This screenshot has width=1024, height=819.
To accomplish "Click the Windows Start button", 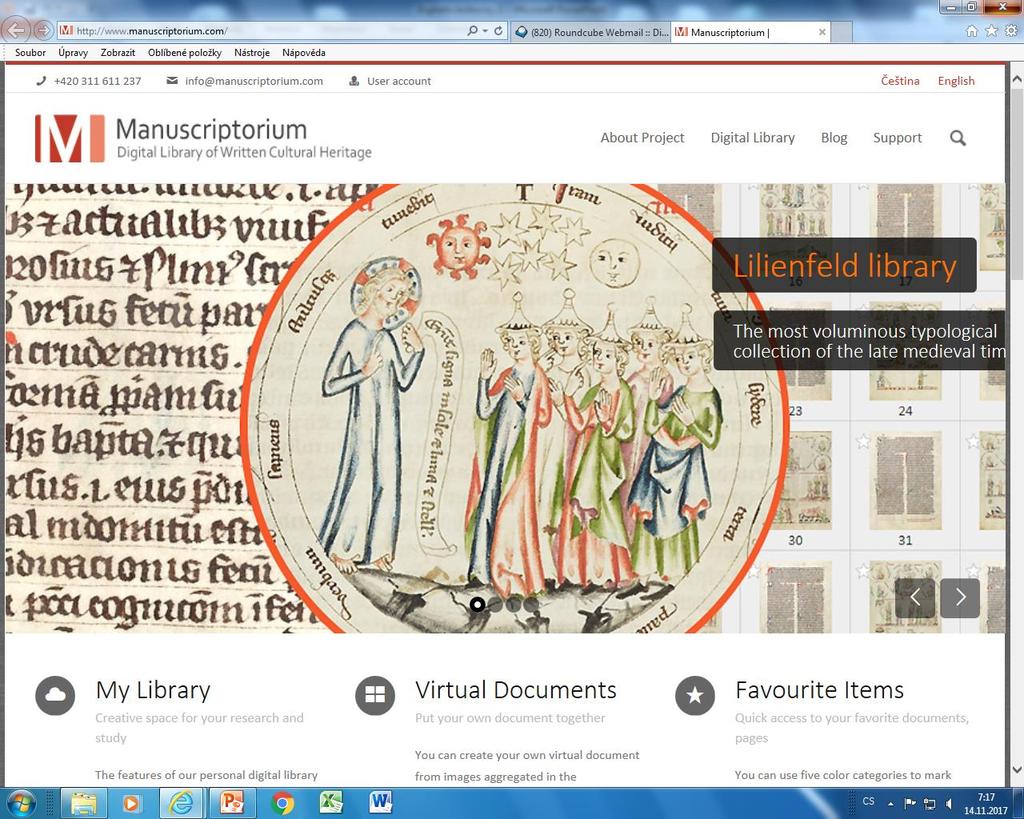I will 22,803.
